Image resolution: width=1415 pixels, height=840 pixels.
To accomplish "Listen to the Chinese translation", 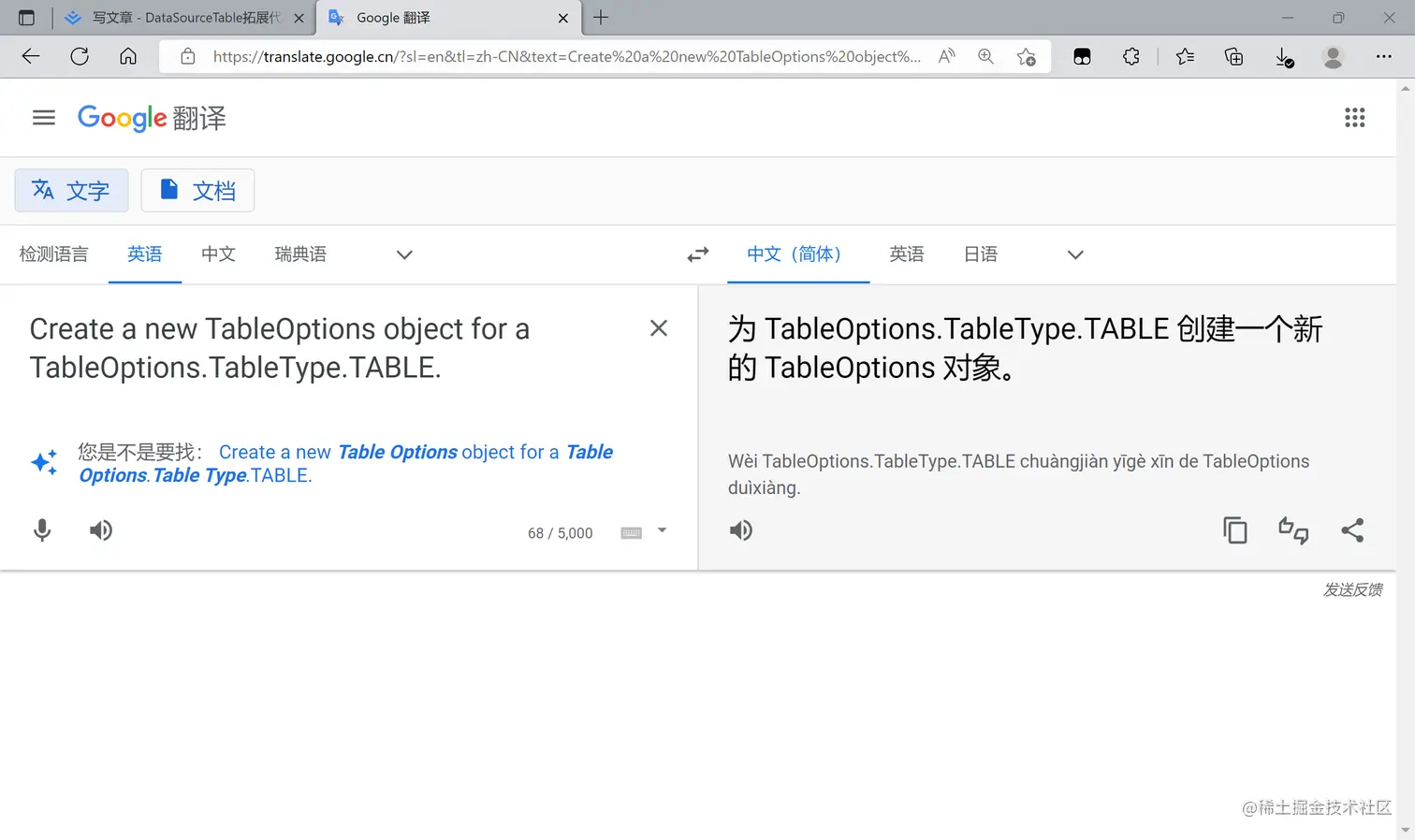I will [741, 530].
